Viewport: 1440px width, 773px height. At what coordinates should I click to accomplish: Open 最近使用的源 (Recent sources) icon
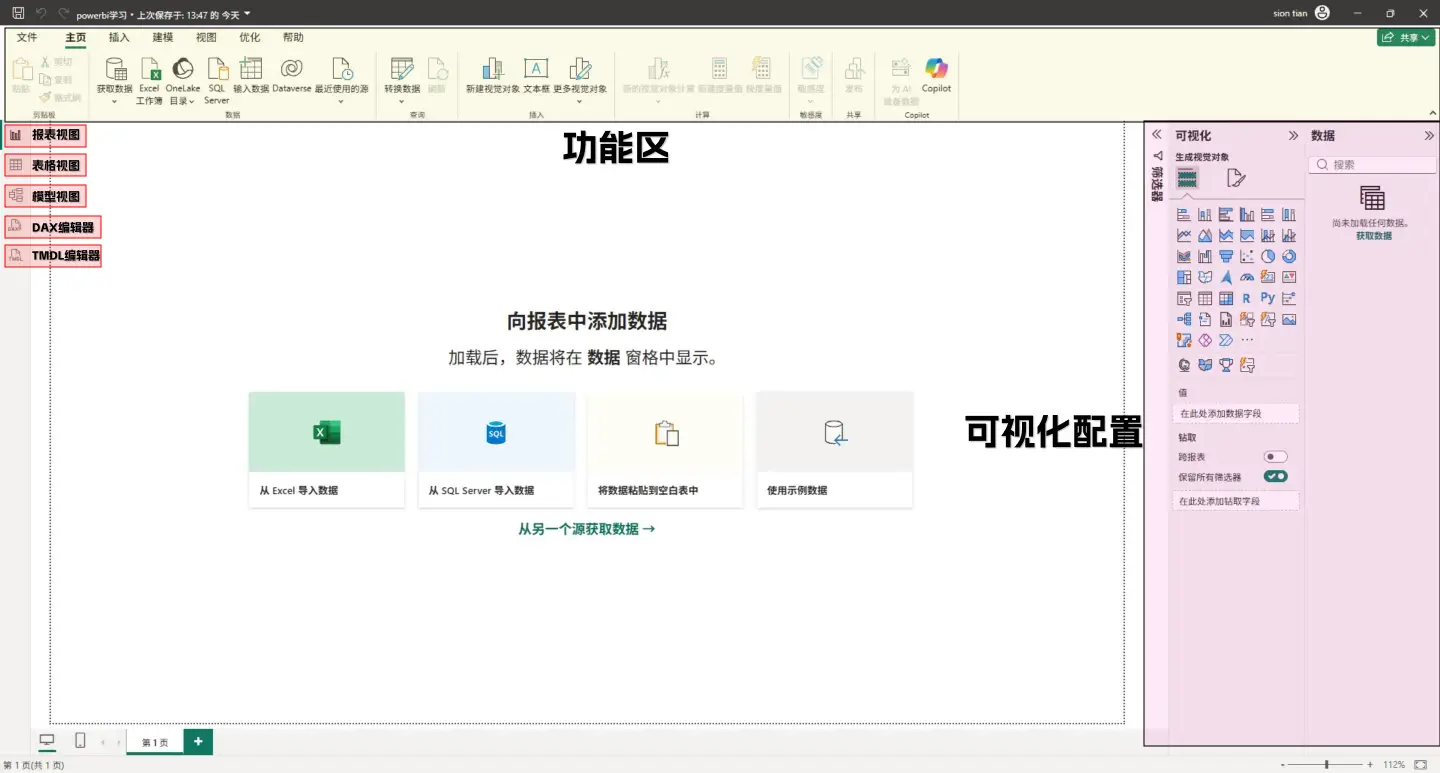point(342,69)
